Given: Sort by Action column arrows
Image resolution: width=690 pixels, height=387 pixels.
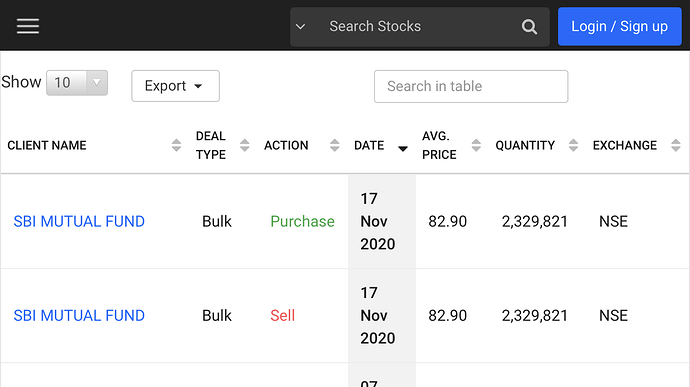Looking at the screenshot, I should (x=334, y=145).
